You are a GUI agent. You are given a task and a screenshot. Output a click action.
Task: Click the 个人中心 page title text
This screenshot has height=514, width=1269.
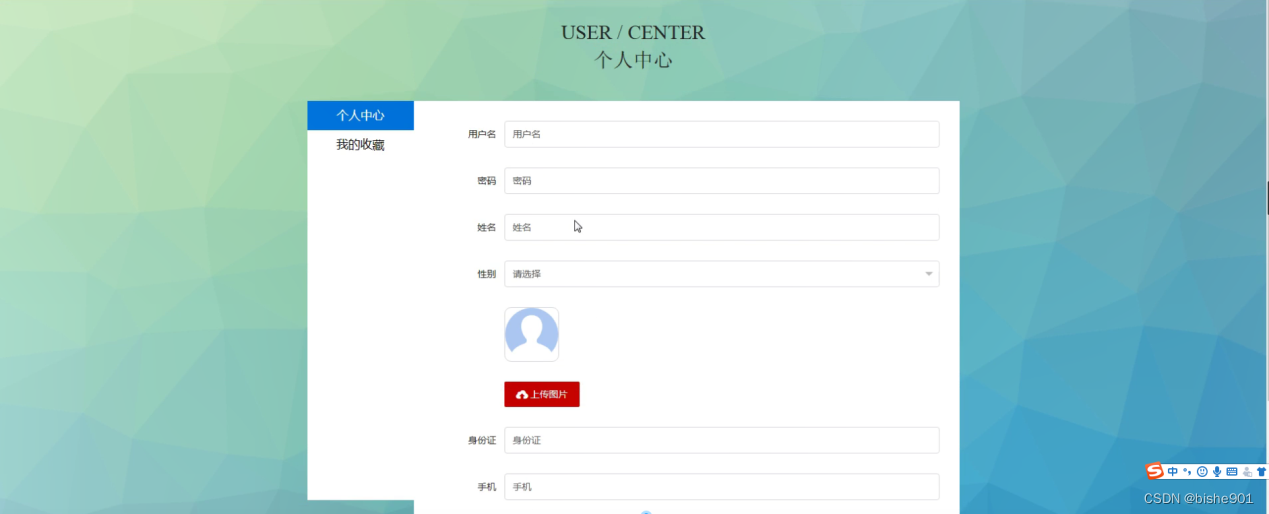633,60
